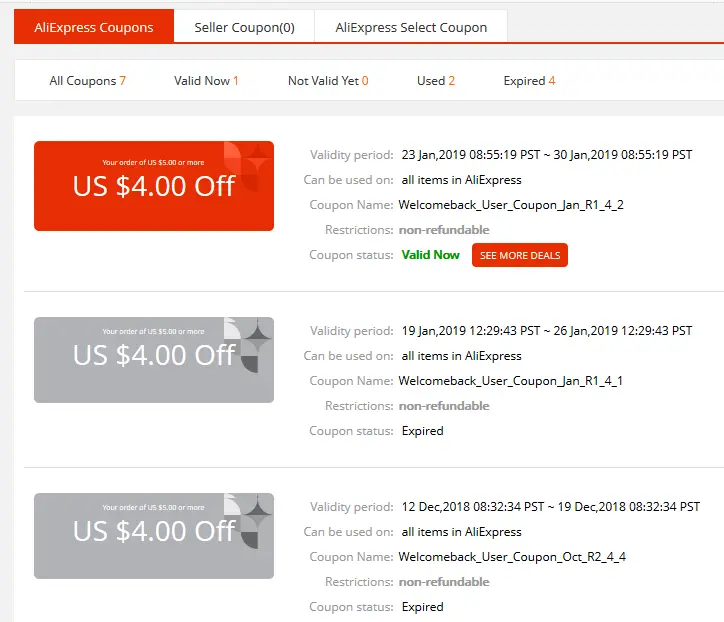
Task: Filter by Used 2 coupons
Action: click(x=436, y=81)
